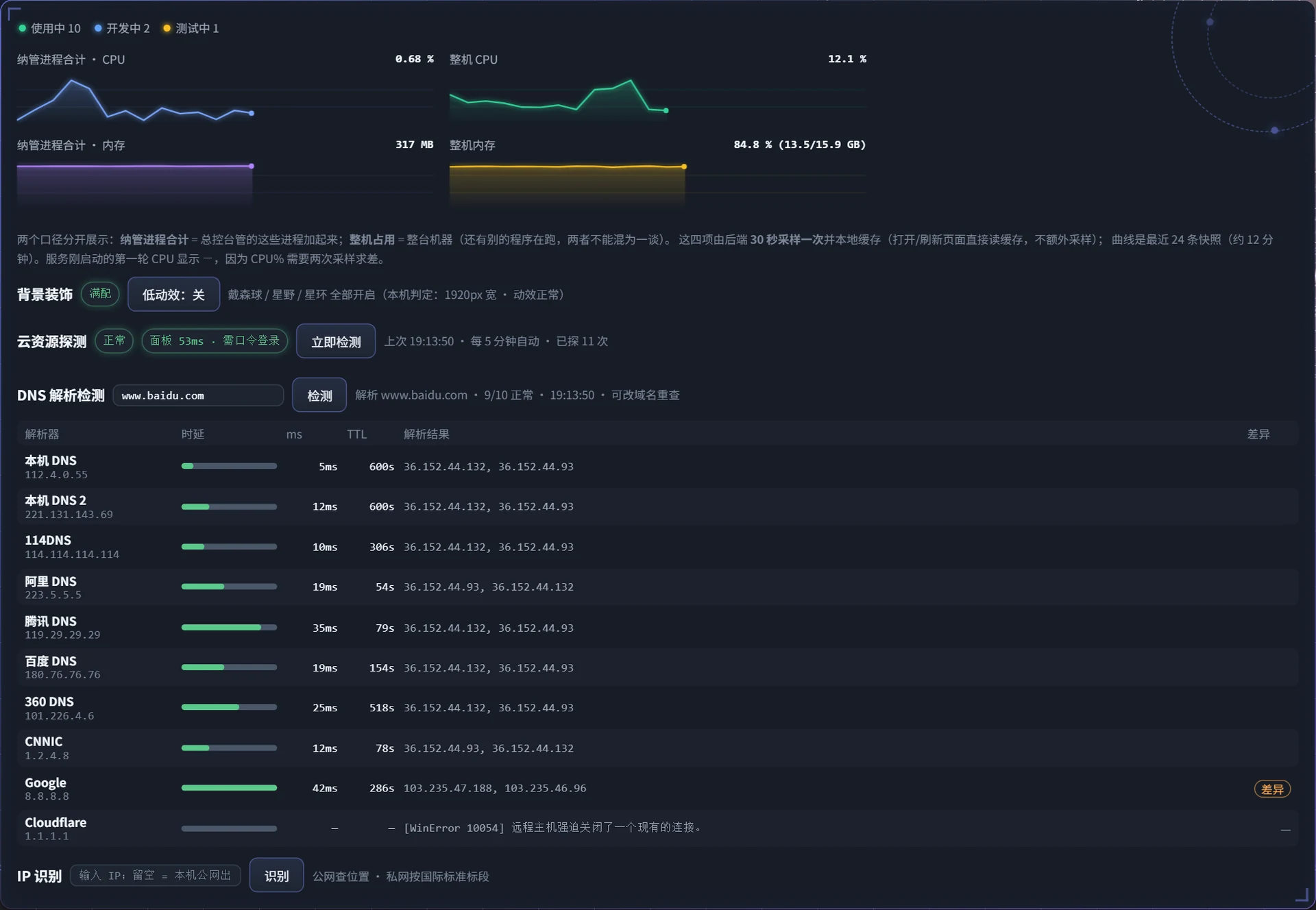Click the 使用中 10 legend dot
1316x910 pixels.
(x=23, y=28)
